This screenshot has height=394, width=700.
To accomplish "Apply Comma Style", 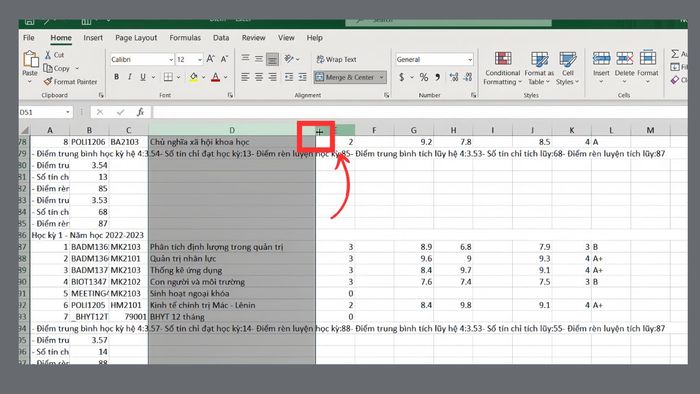I will (438, 77).
